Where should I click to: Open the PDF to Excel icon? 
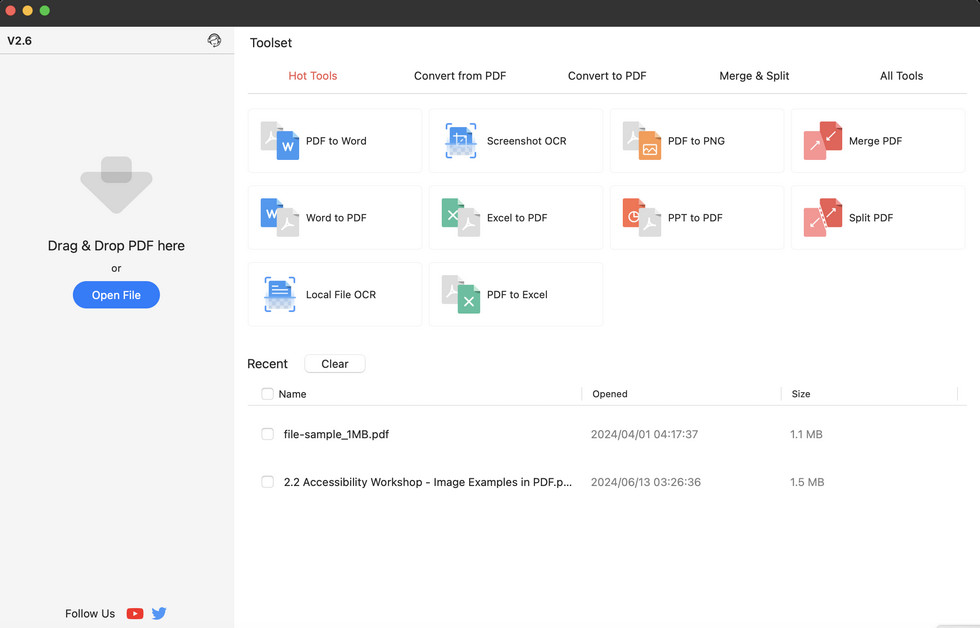tap(461, 294)
